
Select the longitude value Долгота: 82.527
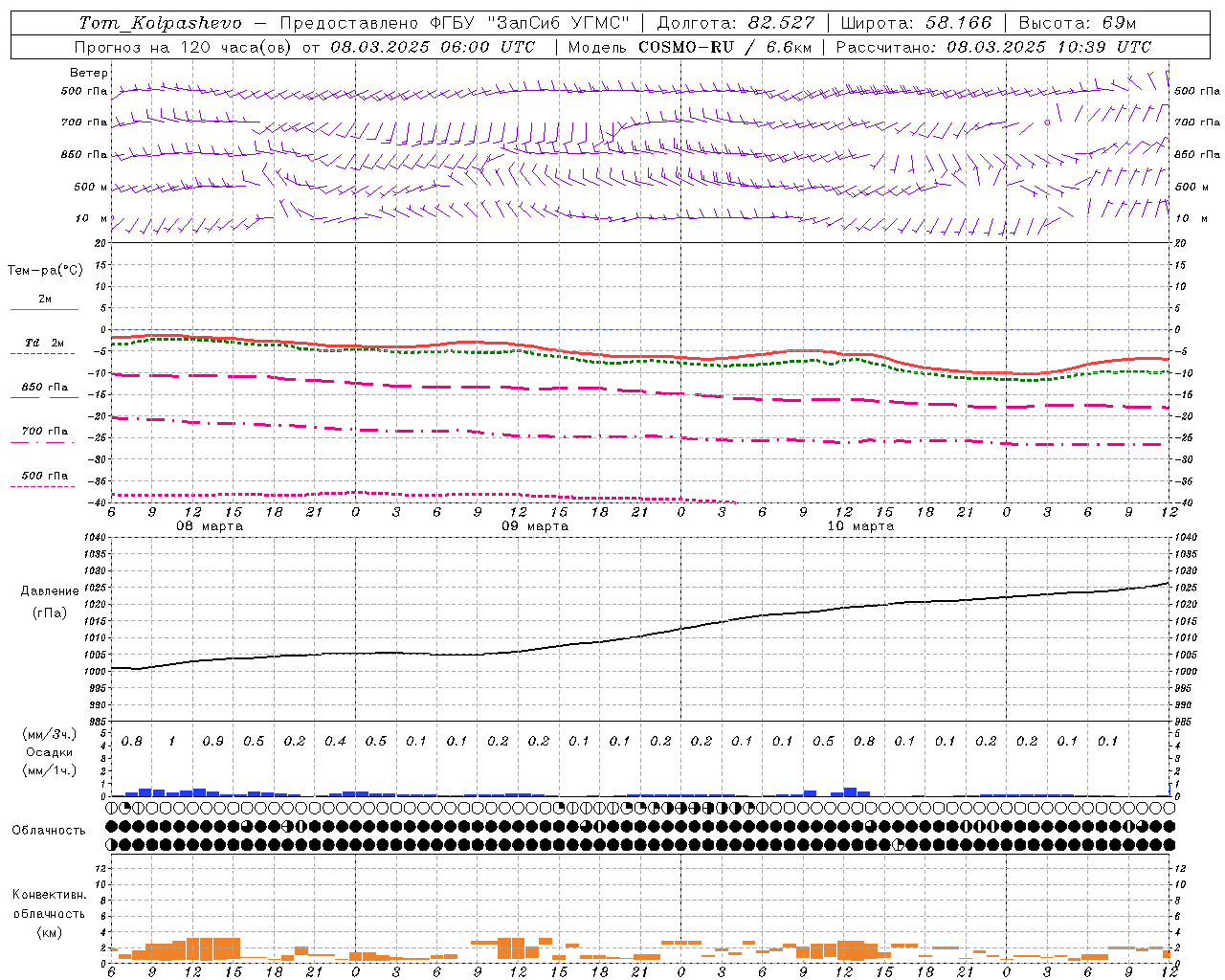pos(736,23)
